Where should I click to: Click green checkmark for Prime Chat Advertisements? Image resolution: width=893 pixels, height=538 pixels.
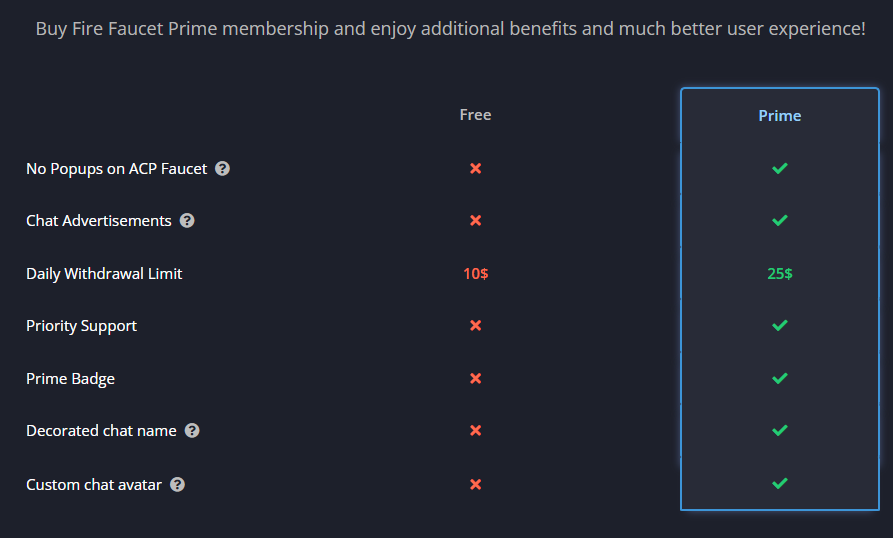click(x=780, y=220)
